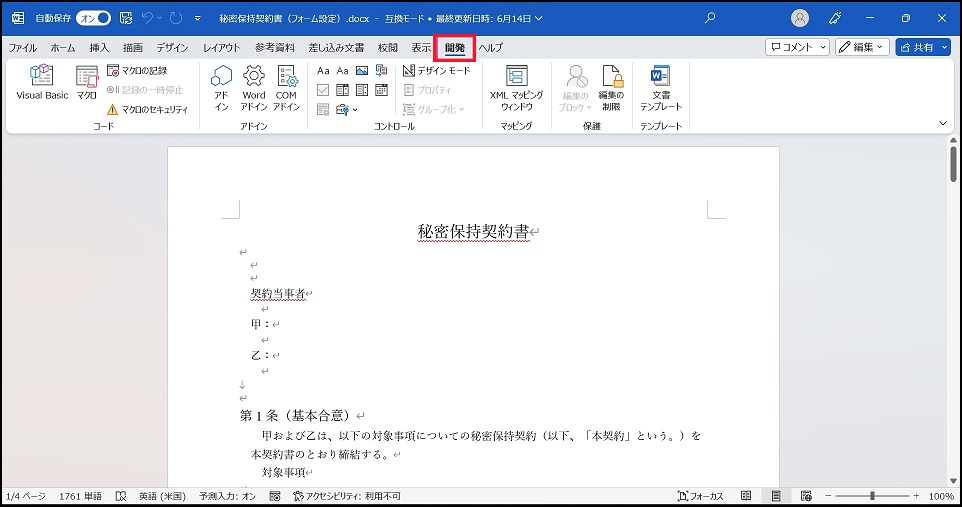Click 予測入力: オン in status bar

tap(227, 496)
